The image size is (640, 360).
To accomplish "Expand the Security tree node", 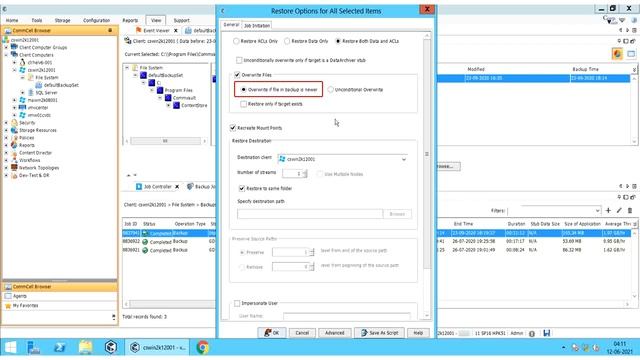I will click(6, 123).
